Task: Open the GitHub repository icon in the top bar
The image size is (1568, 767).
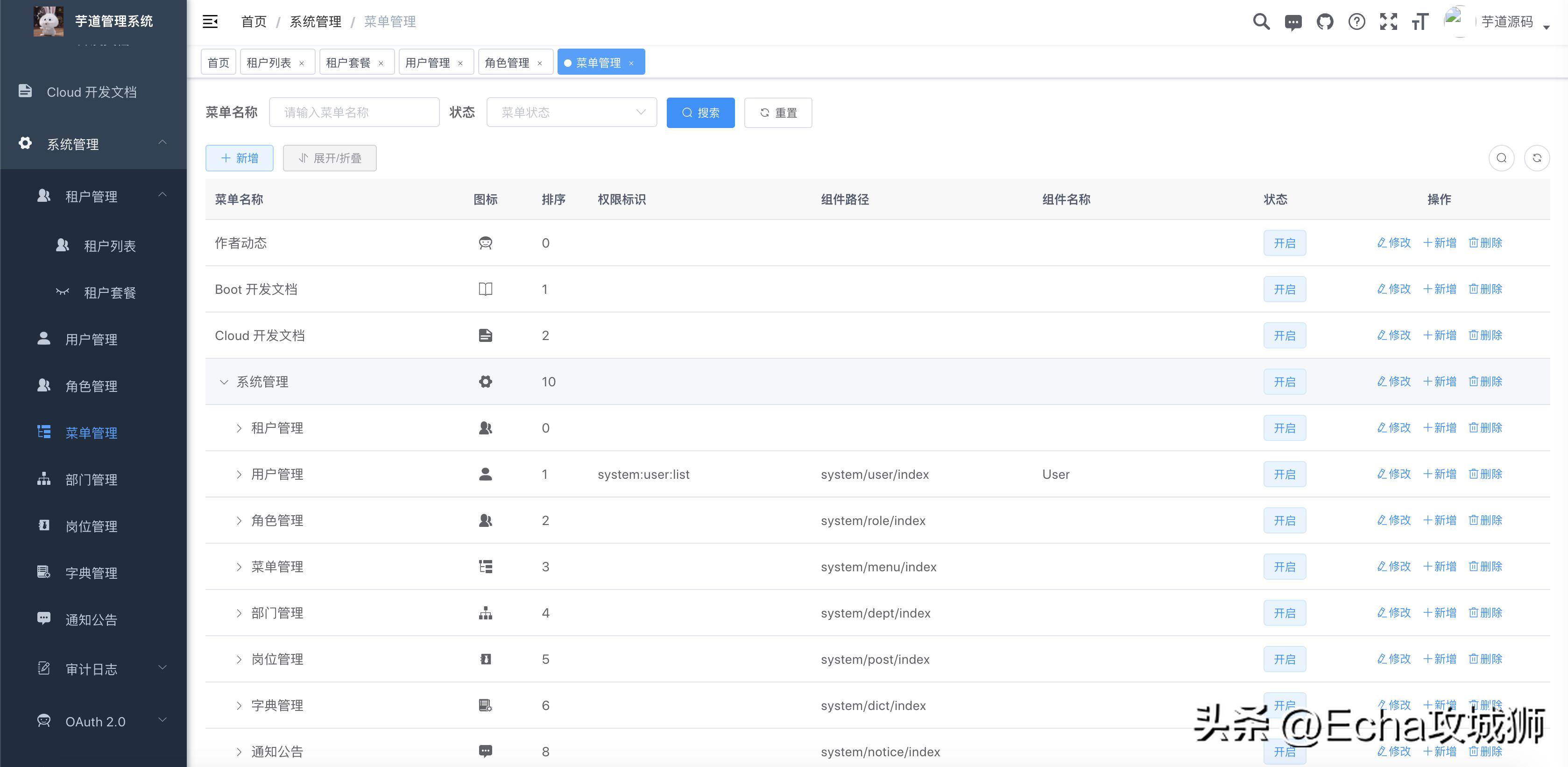Action: click(x=1325, y=21)
